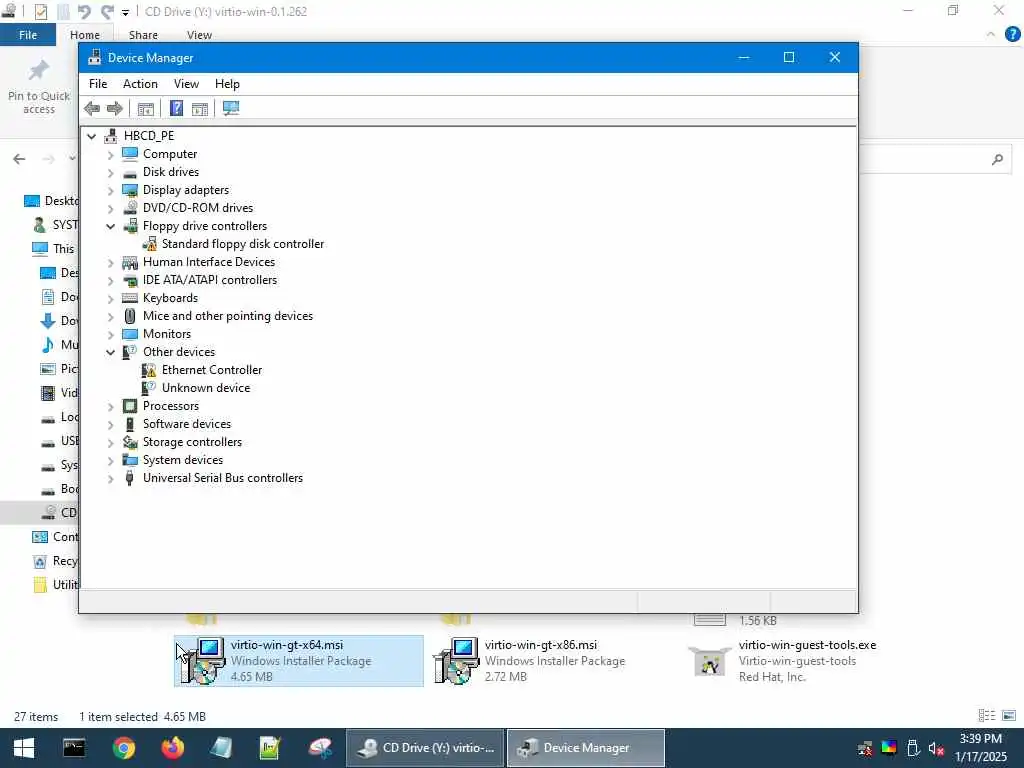Click the Universal Serial Bus controllers icon
Viewport: 1024px width, 768px height.
130,478
